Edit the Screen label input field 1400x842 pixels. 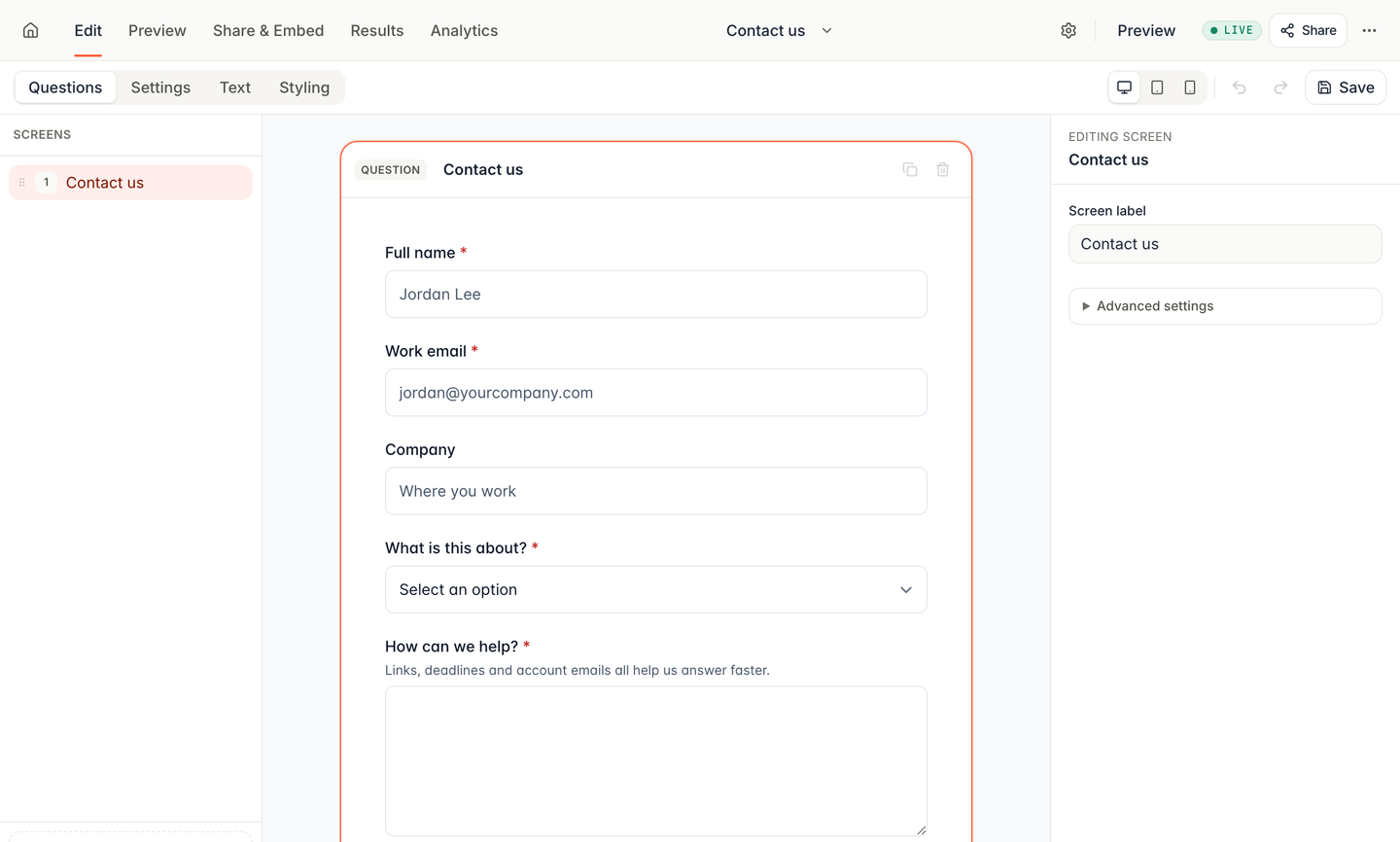(1225, 244)
